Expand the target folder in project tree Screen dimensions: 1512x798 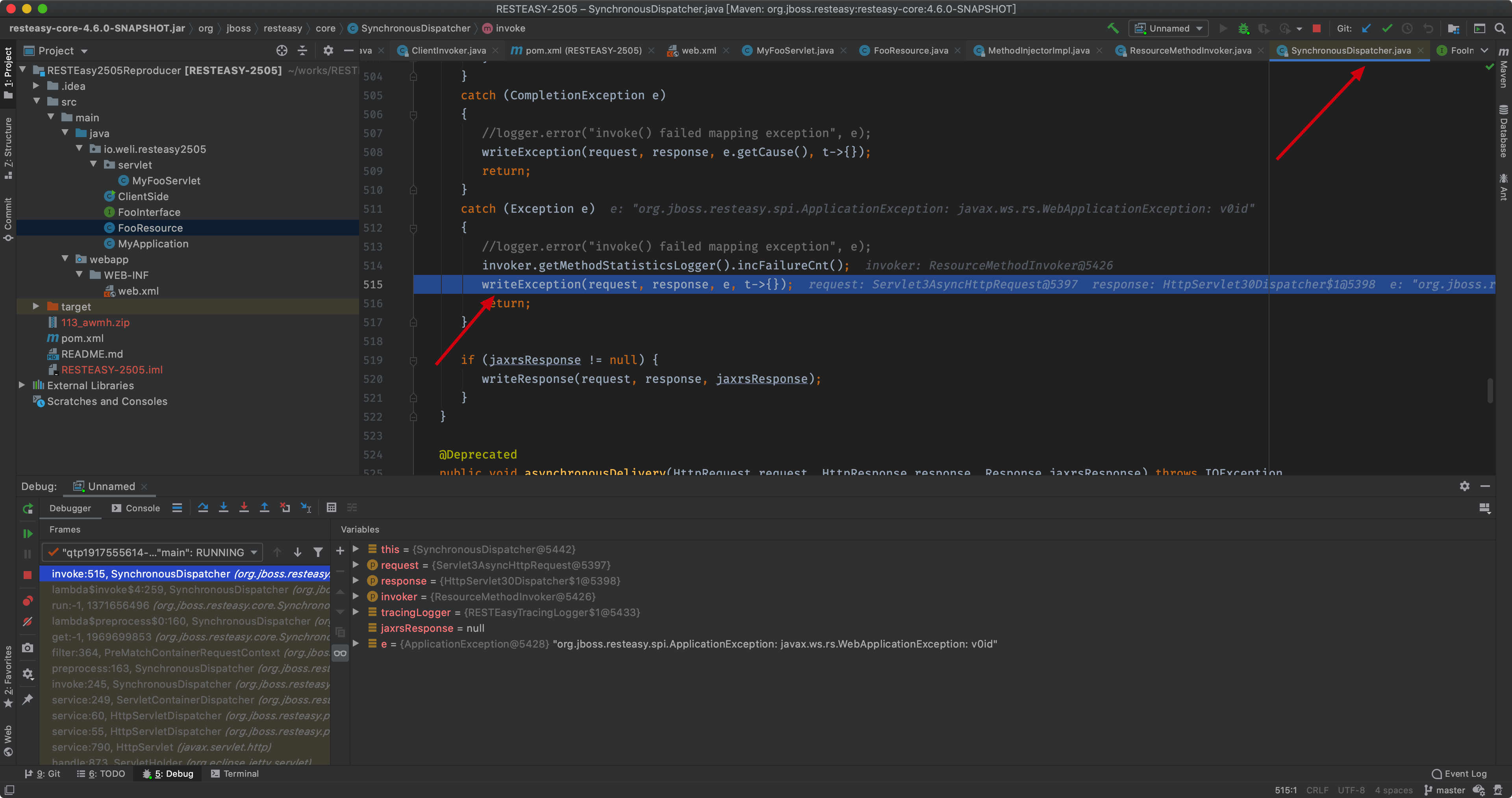[x=36, y=306]
